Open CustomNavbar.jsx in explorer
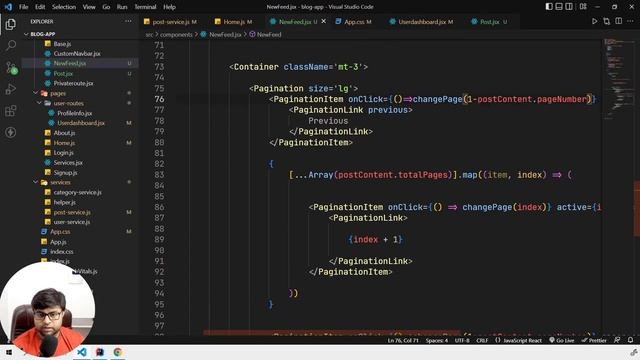The image size is (640, 360). click(77, 53)
